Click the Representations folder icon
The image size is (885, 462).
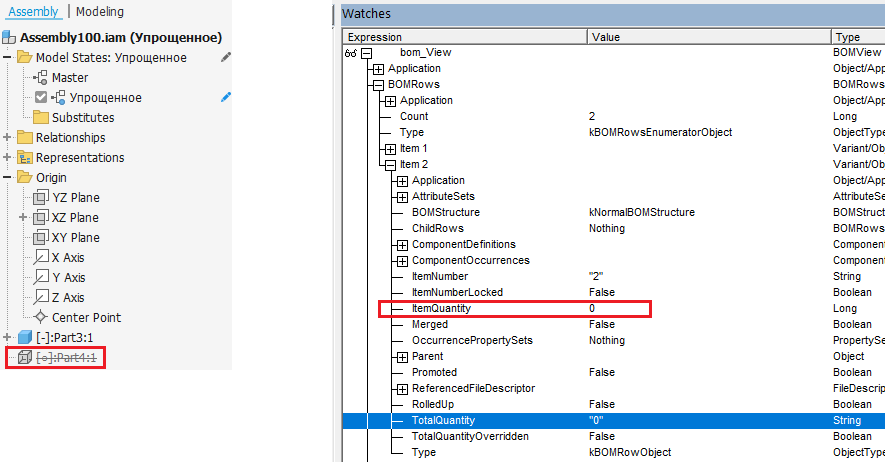tap(24, 157)
